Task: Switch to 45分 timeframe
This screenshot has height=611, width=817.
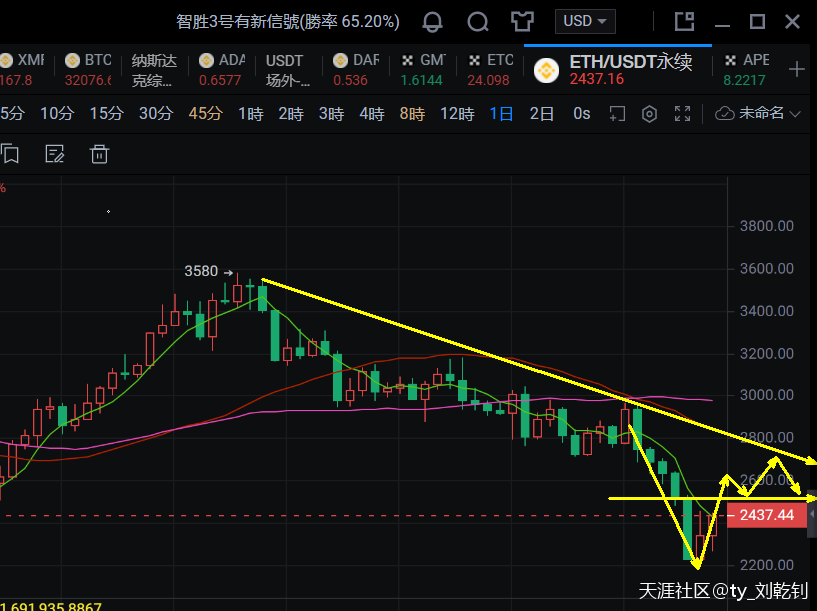Action: (x=205, y=114)
